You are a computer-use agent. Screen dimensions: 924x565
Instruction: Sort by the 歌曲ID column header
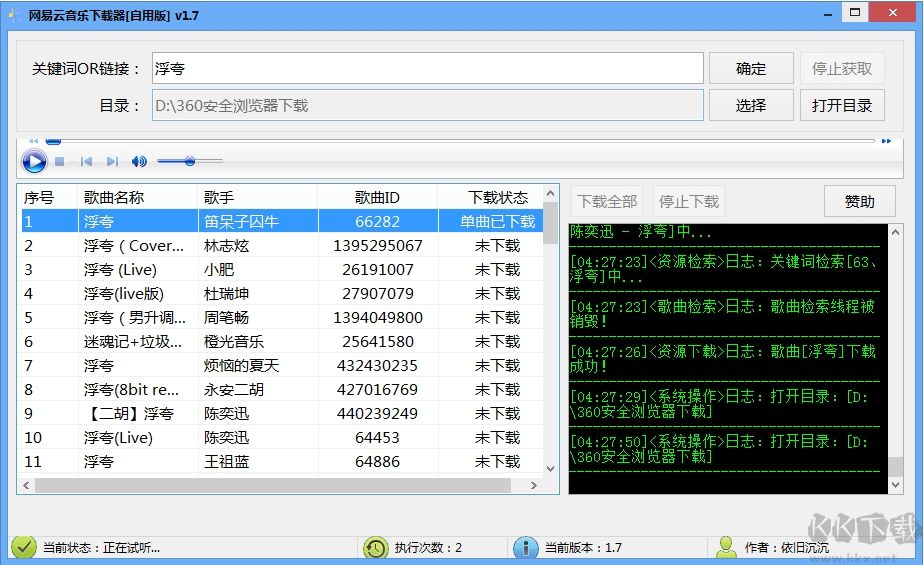point(377,197)
